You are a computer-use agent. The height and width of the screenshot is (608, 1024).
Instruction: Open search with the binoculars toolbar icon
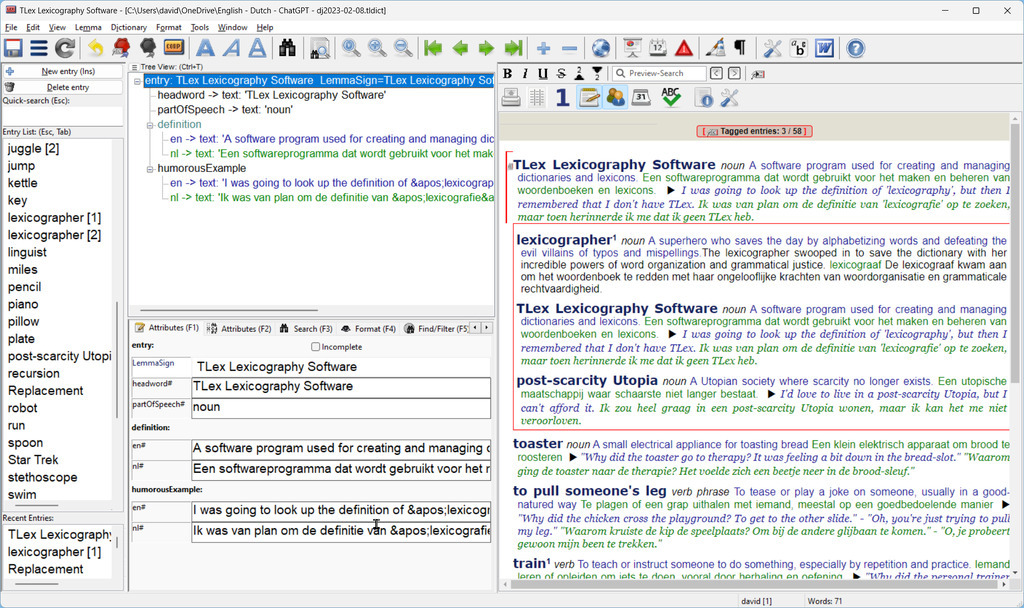pos(287,48)
